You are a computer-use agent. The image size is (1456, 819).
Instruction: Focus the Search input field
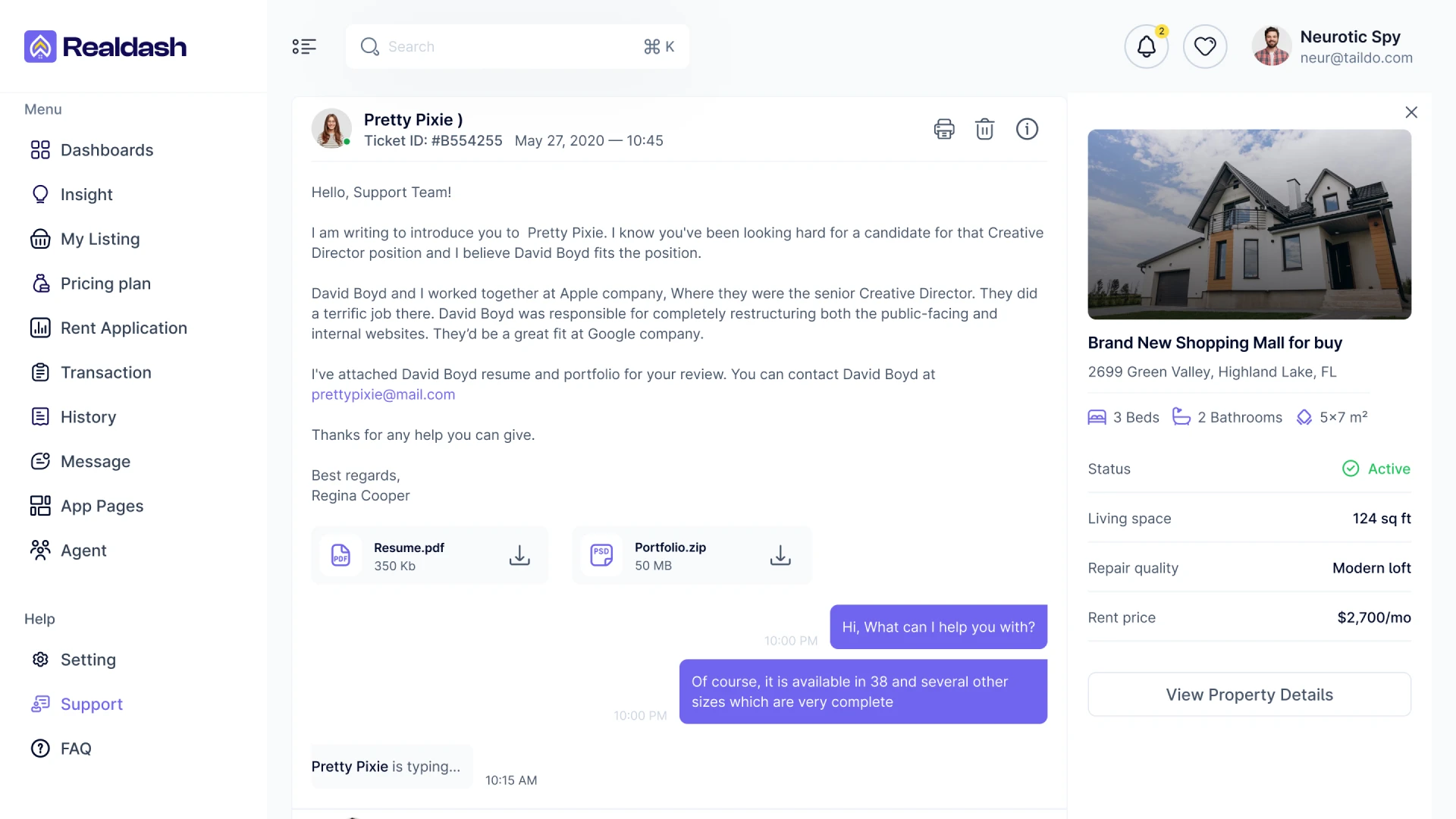[x=508, y=47]
